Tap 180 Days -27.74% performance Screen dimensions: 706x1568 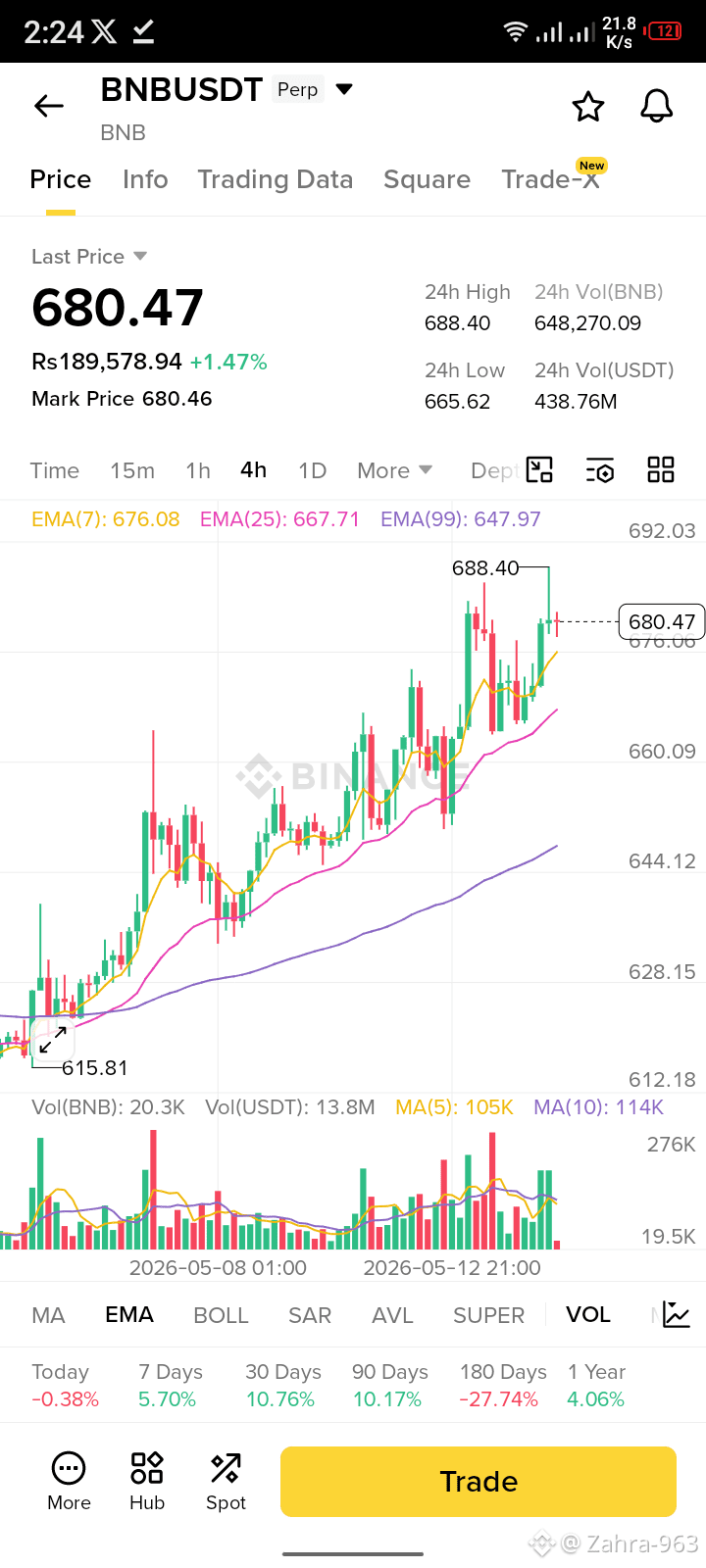coord(503,1386)
